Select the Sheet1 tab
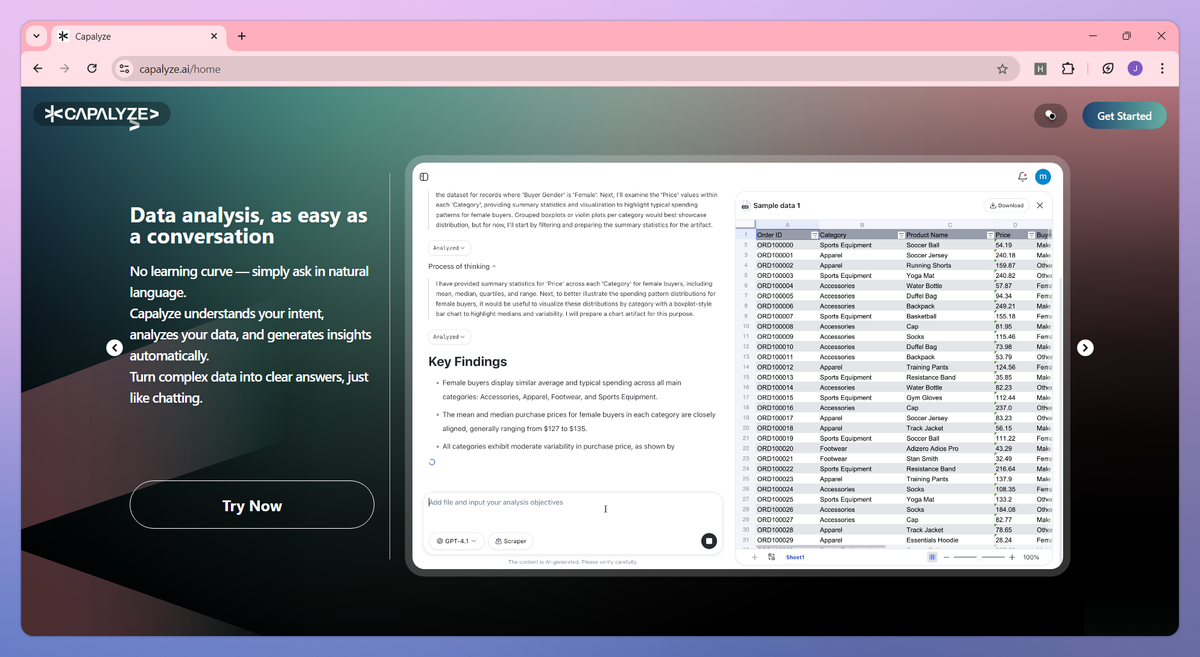The width and height of the screenshot is (1200, 657). coord(794,557)
